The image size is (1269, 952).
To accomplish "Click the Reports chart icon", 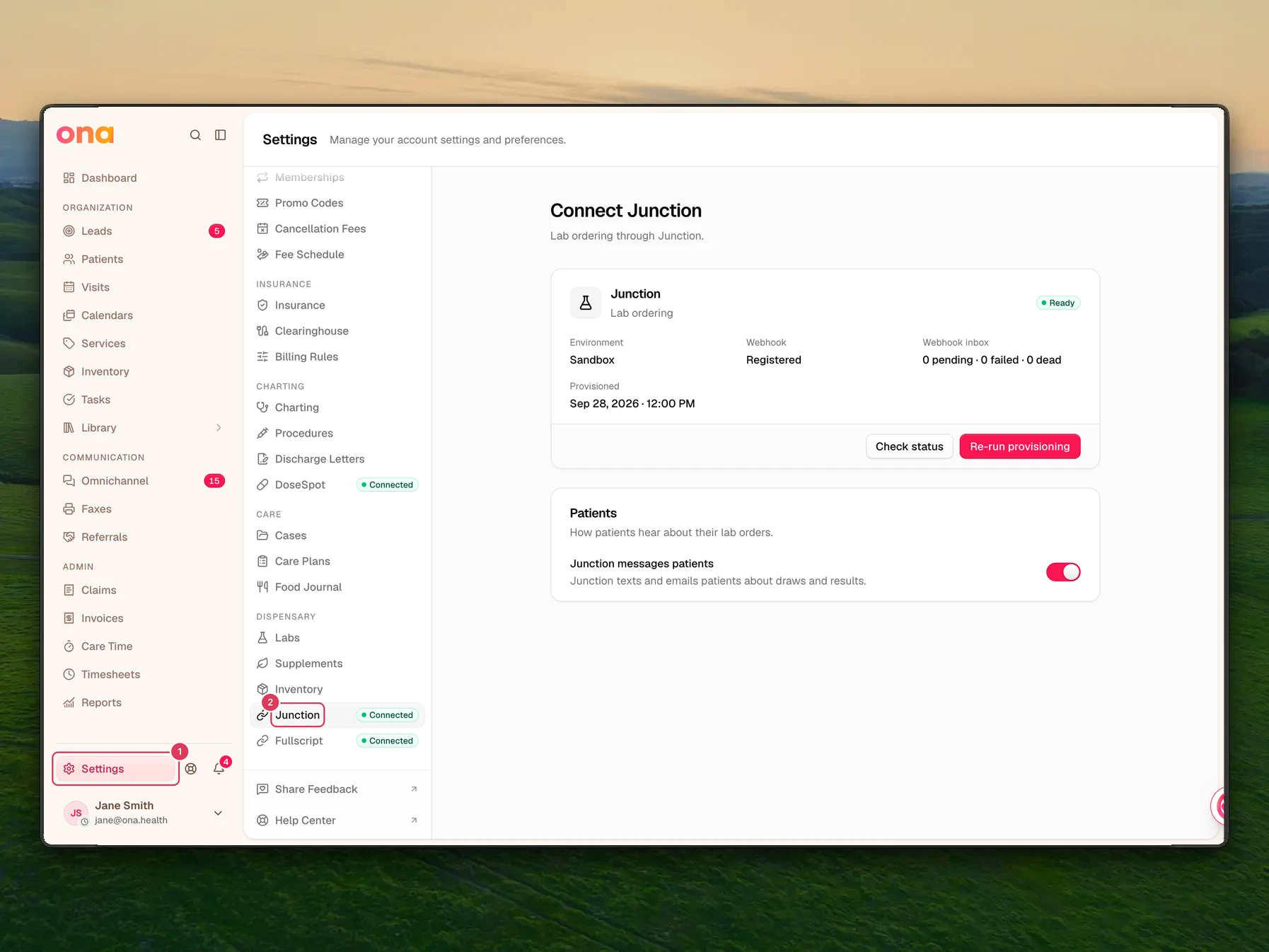I will (69, 703).
